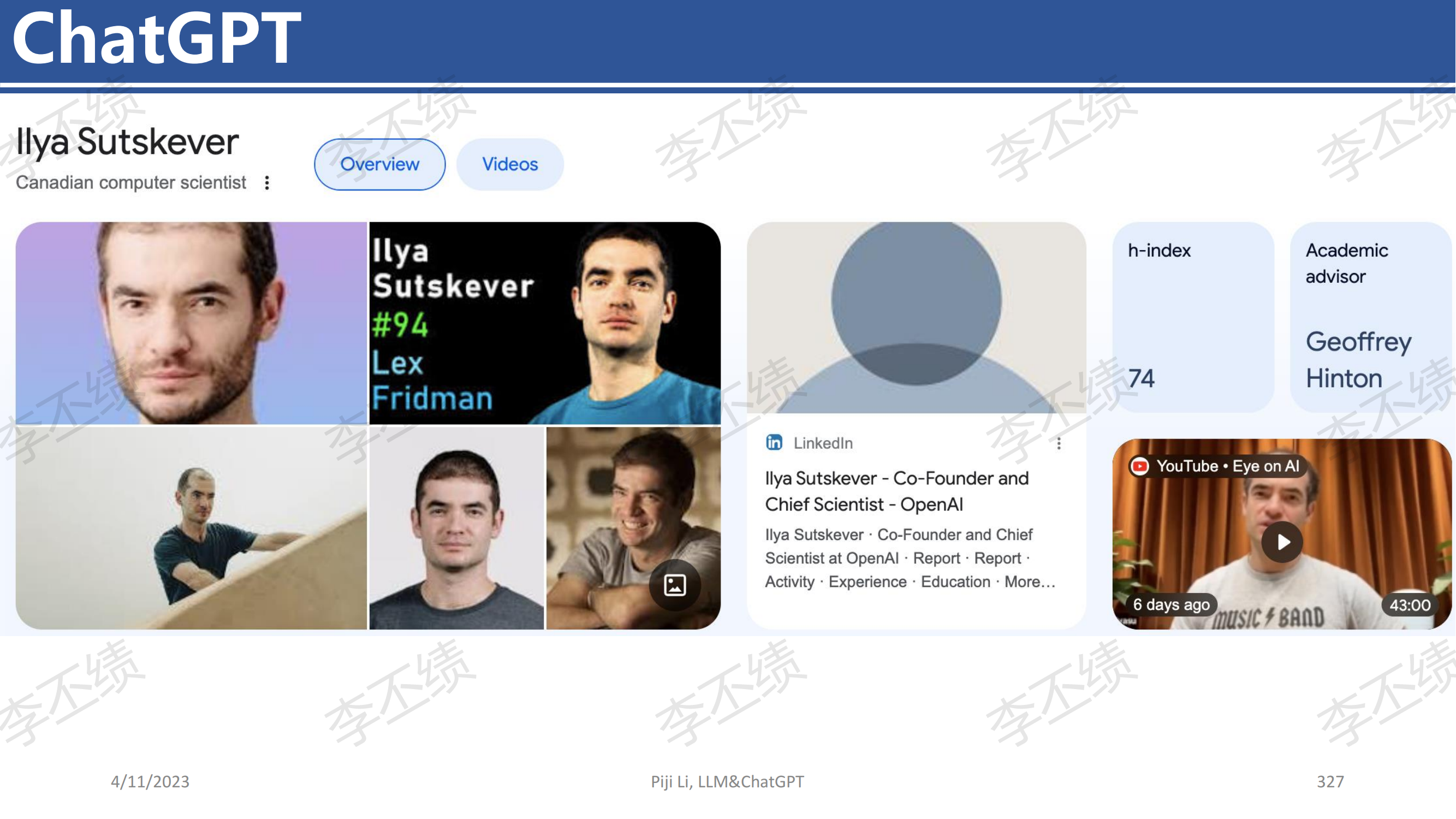Play the Eye on AI YouTube video
Image resolution: width=1456 pixels, height=819 pixels.
click(x=1282, y=542)
